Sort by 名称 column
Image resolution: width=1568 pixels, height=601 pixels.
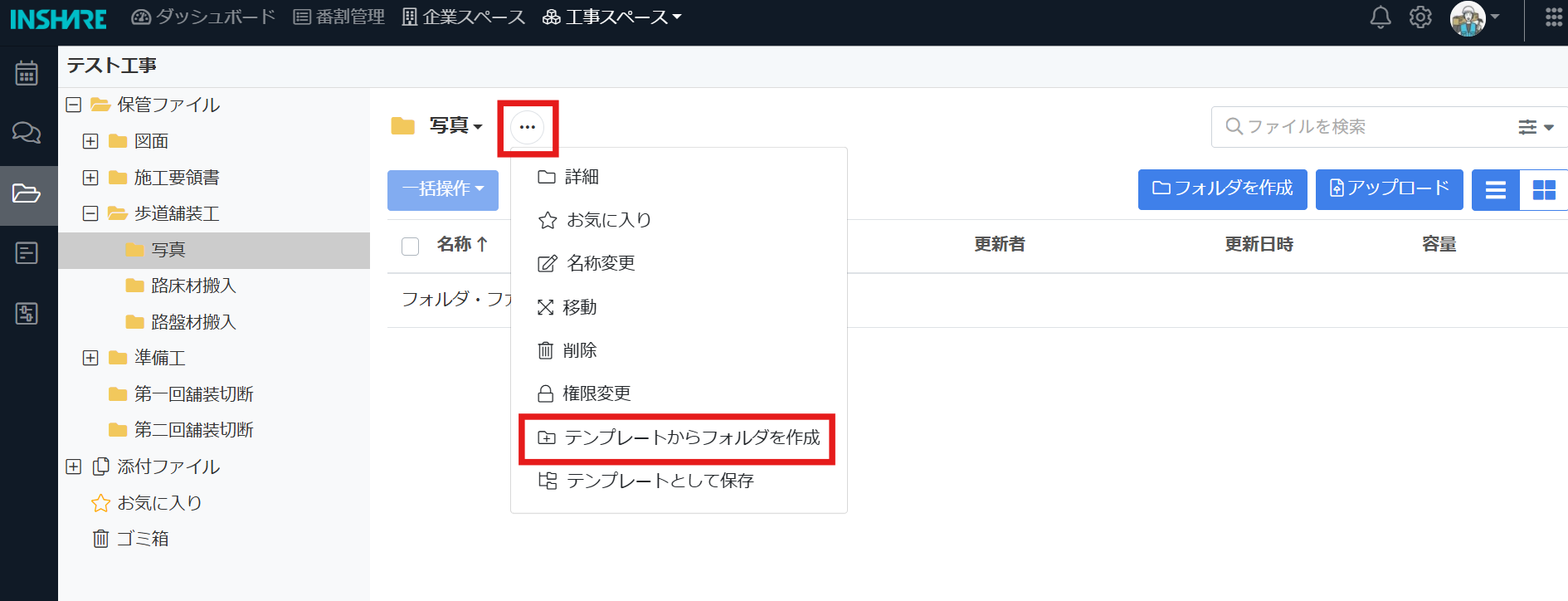(462, 244)
